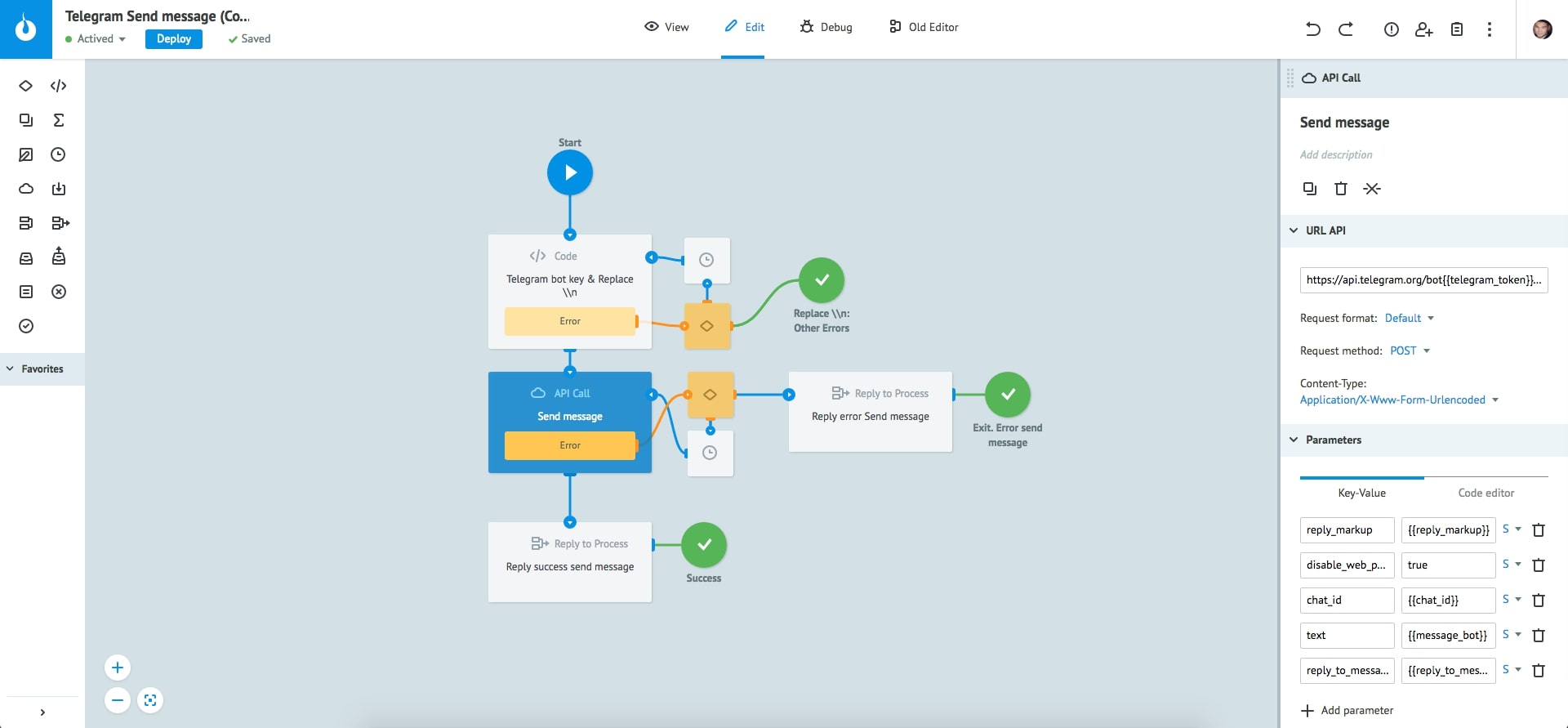1568x728 pixels.
Task: Click the zoom out minus button
Action: (x=118, y=700)
